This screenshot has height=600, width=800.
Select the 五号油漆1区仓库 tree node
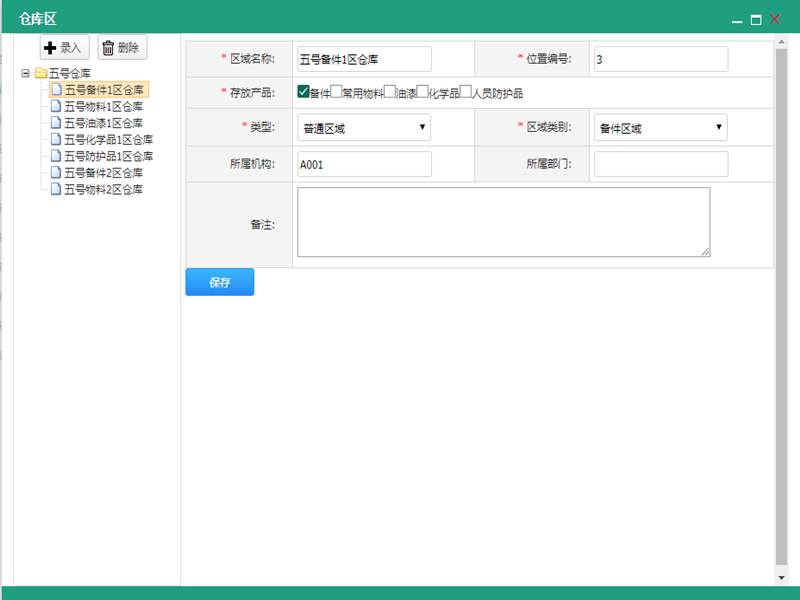tap(103, 123)
